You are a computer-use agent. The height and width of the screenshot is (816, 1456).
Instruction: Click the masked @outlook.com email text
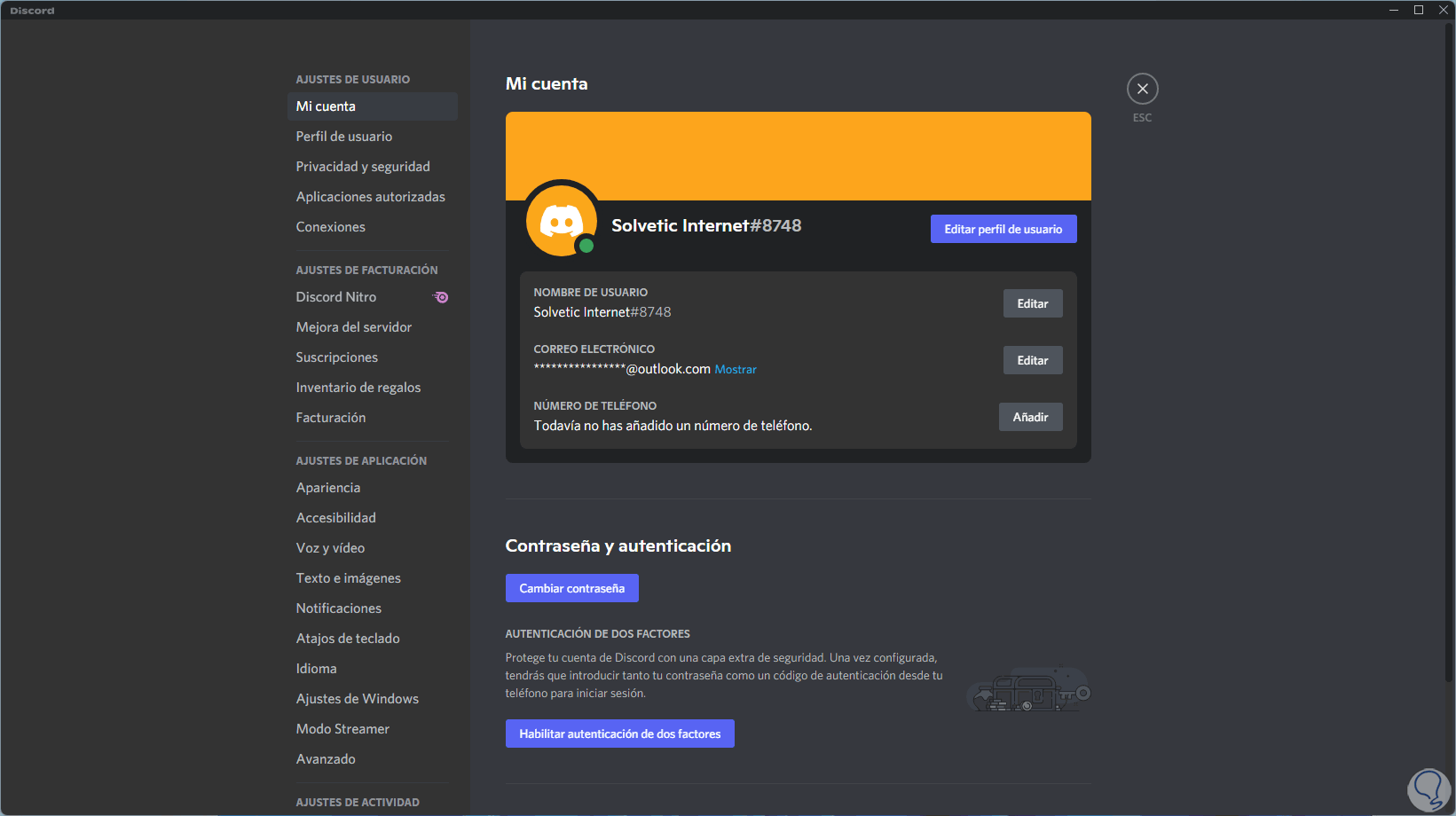(x=622, y=369)
